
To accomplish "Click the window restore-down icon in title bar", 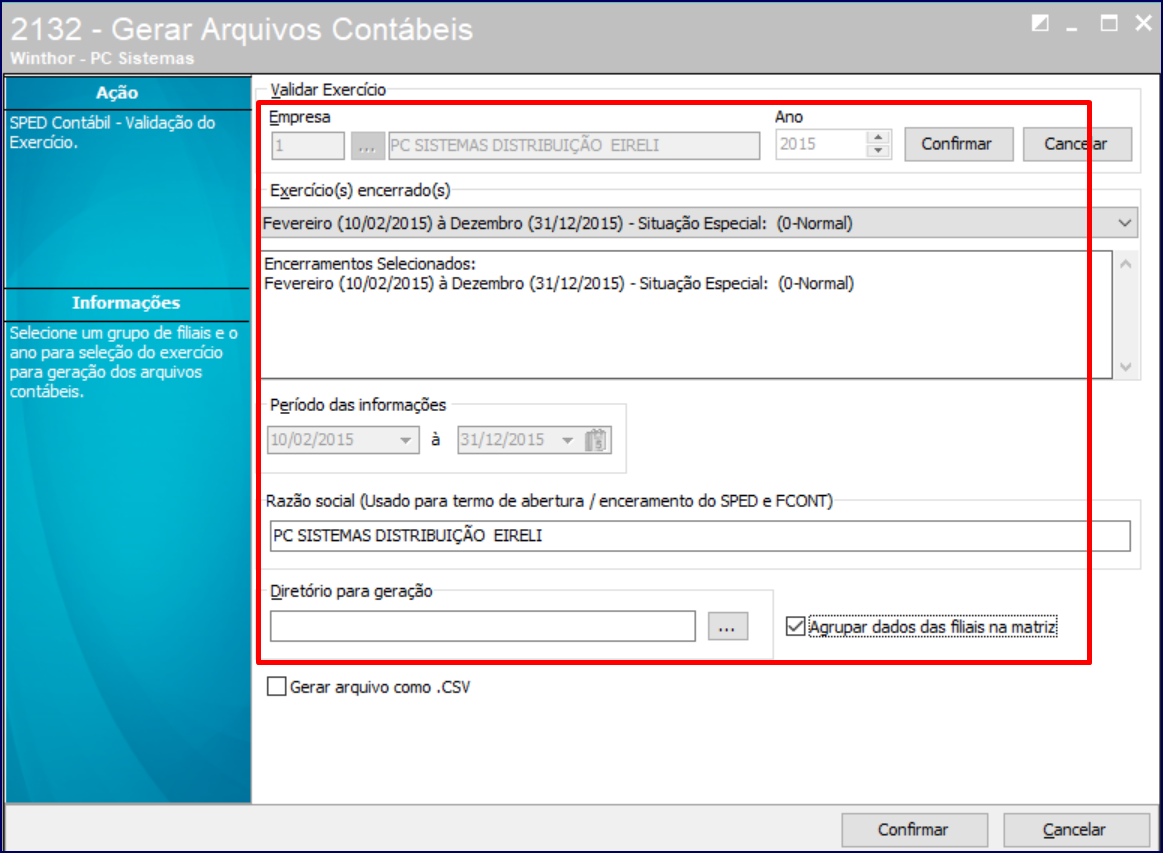I will (1040, 24).
